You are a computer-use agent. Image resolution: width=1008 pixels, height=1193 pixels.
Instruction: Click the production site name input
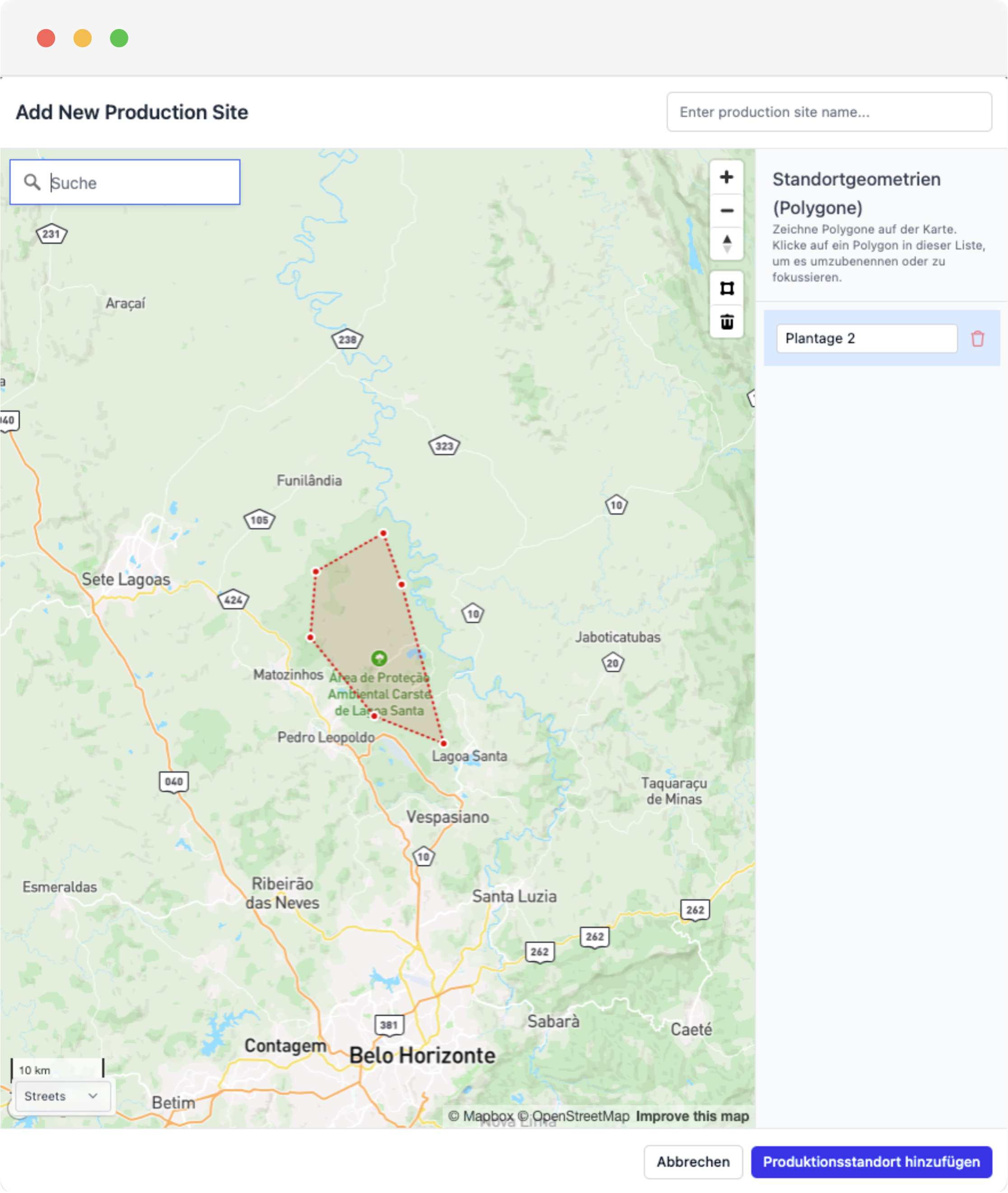[829, 112]
